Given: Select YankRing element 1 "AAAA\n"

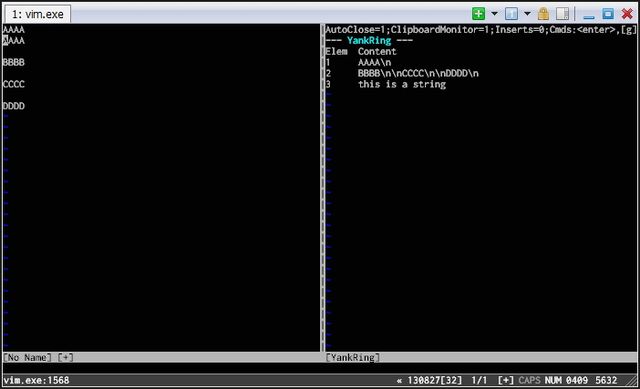Looking at the screenshot, I should point(374,62).
